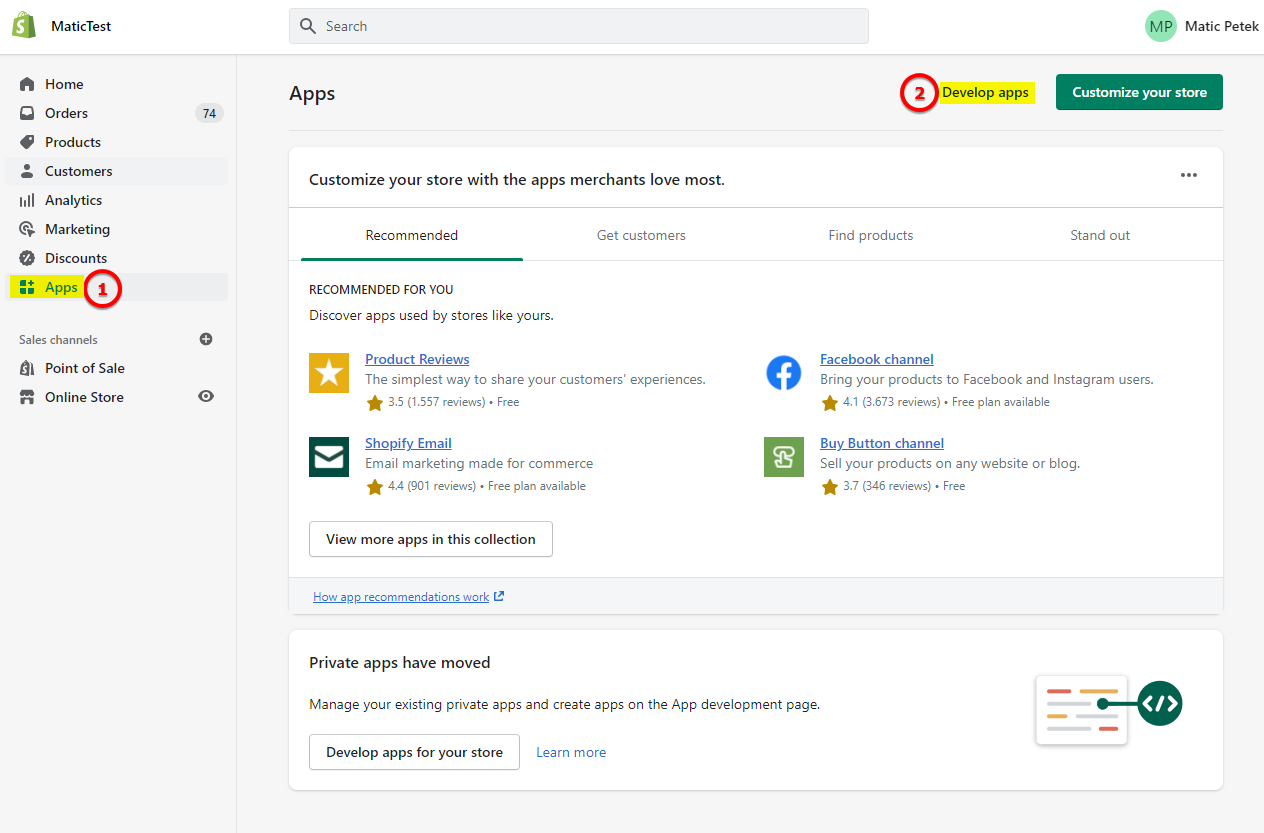
Task: Open the Buy Button channel link
Action: pos(882,443)
